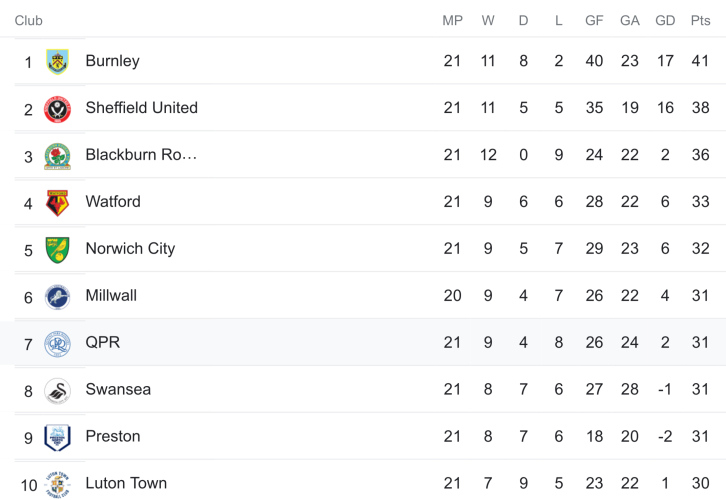Click the Luton Town crest icon
The image size is (726, 500).
pyautogui.click(x=57, y=484)
